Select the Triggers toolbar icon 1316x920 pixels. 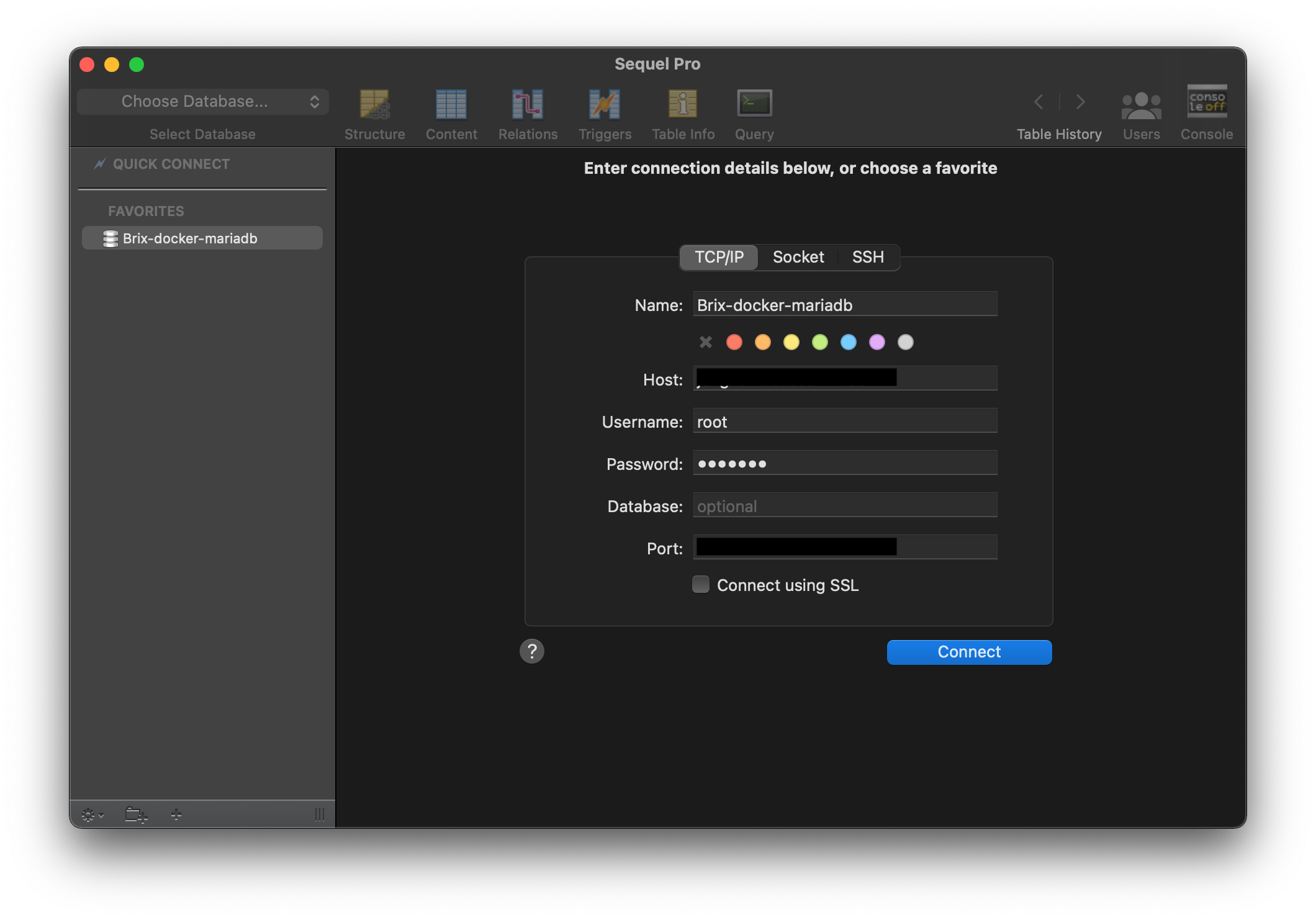[605, 104]
